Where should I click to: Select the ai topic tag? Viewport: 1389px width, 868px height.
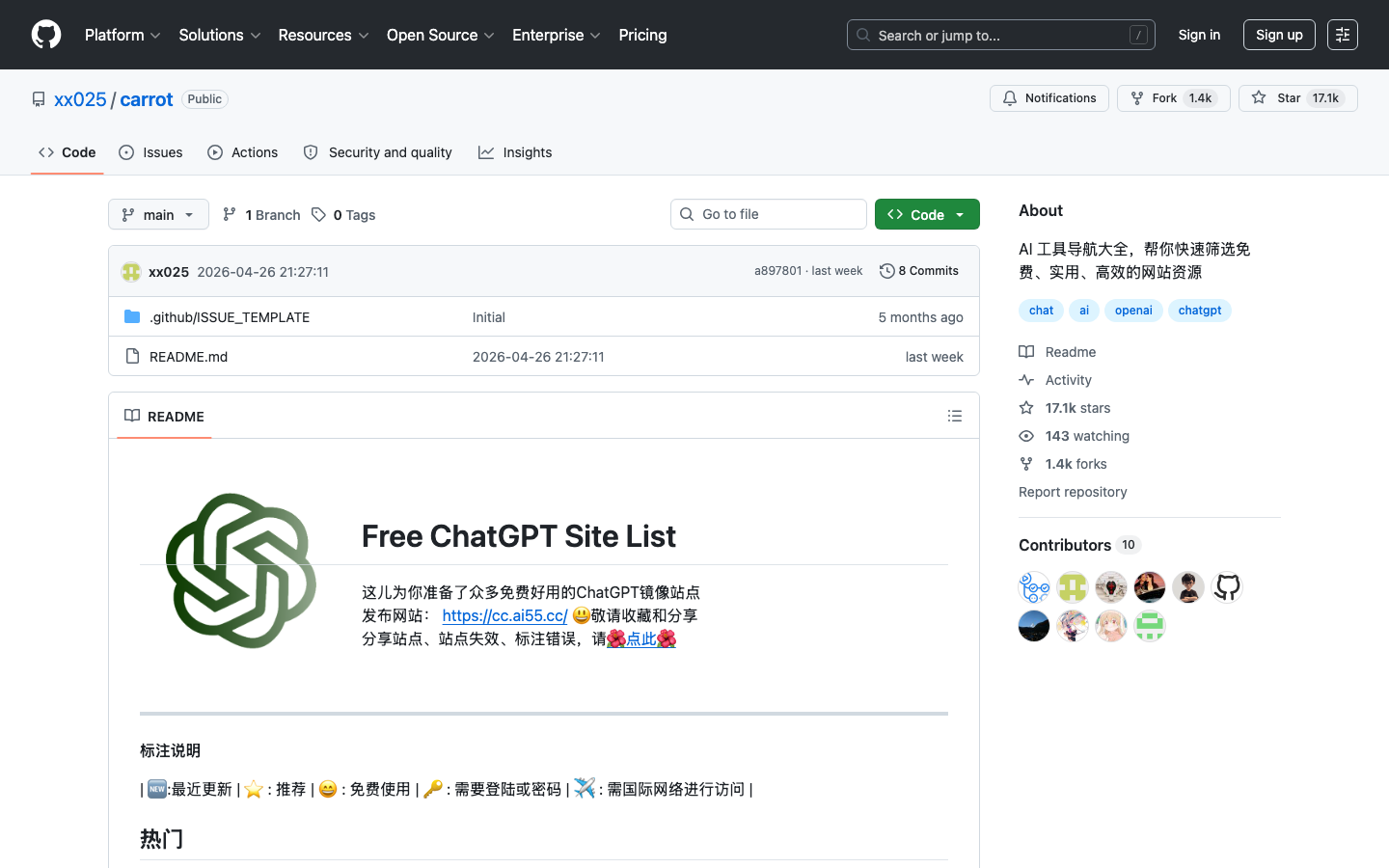click(1084, 311)
